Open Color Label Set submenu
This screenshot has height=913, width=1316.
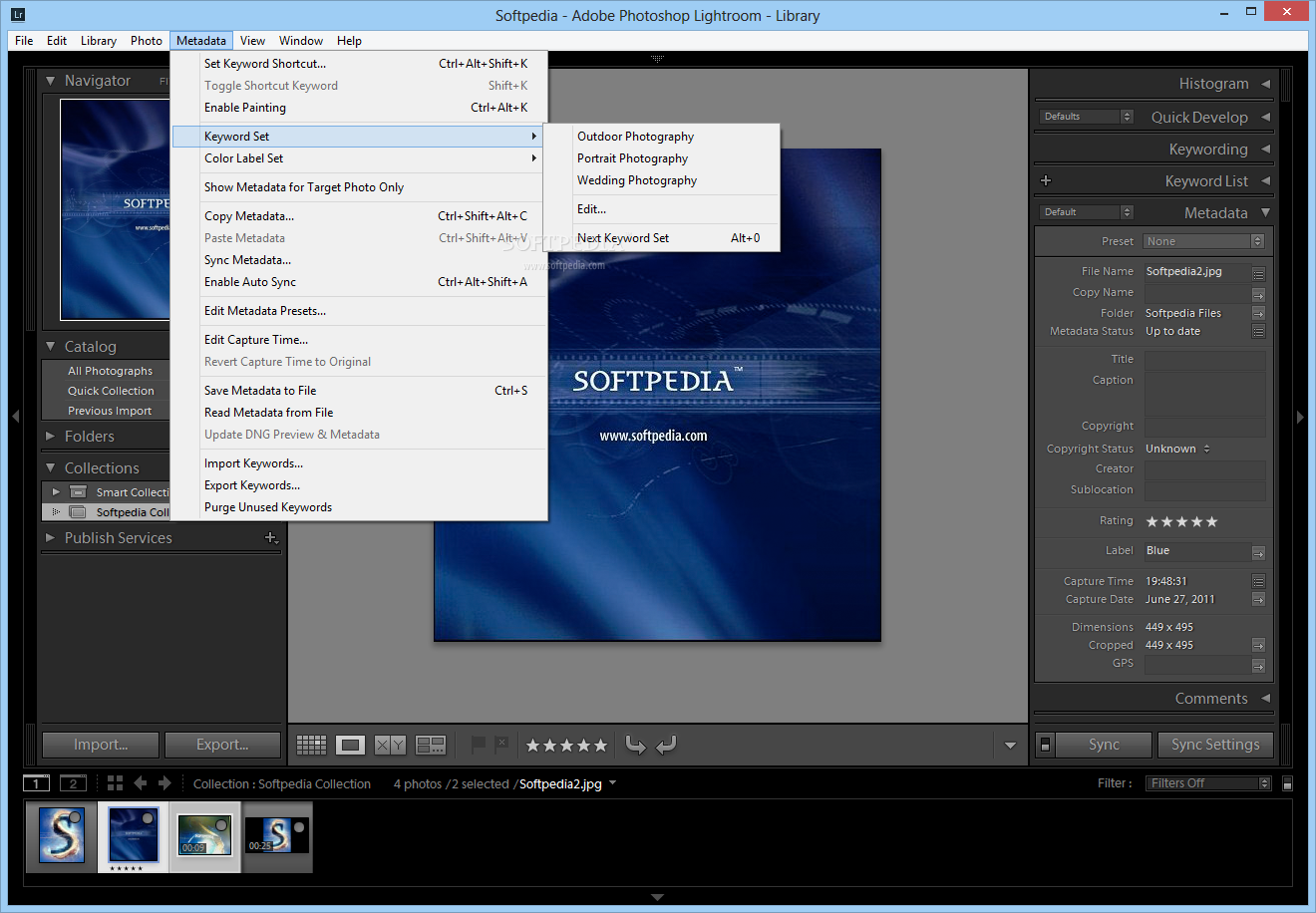359,158
